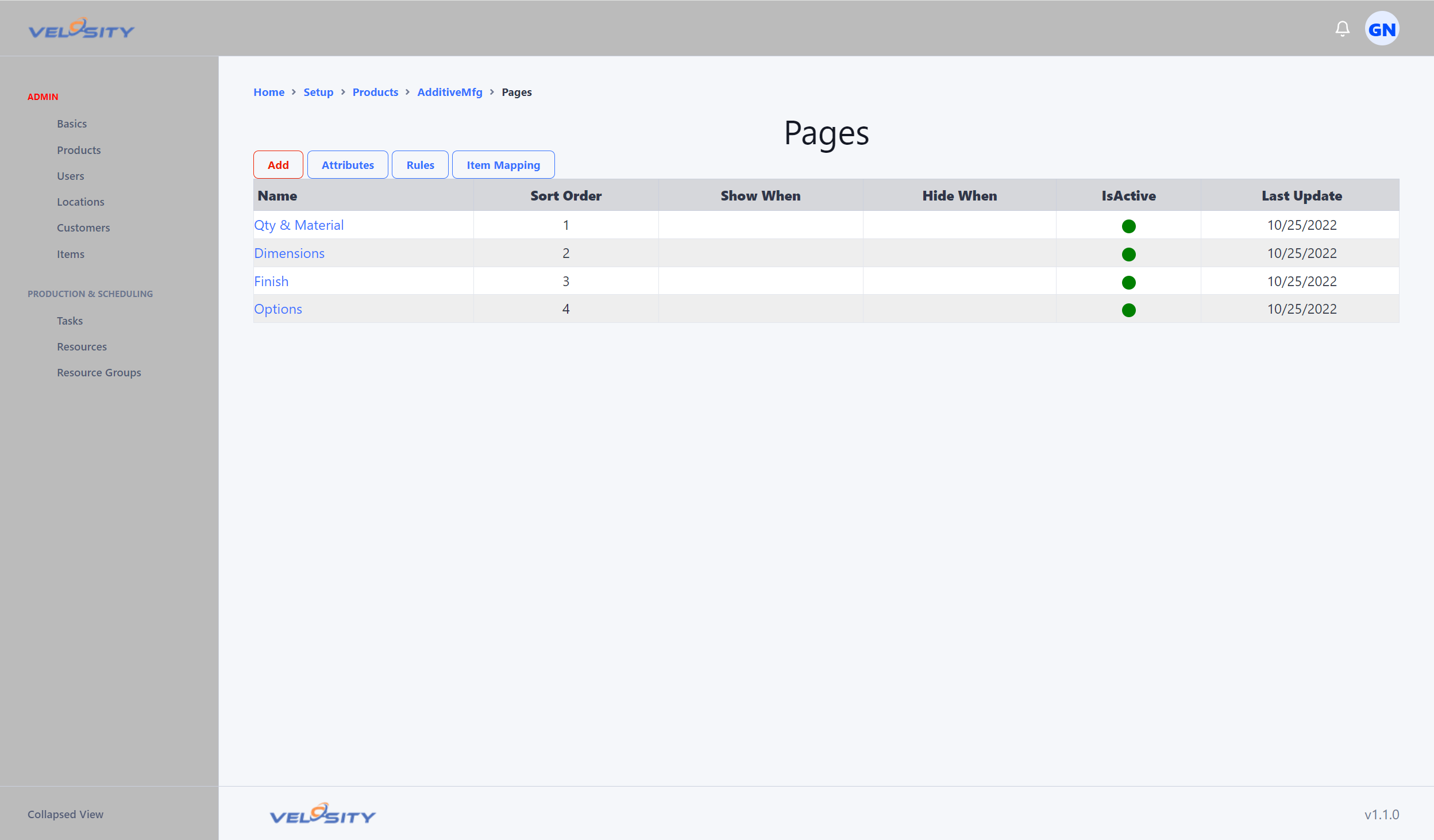The height and width of the screenshot is (840, 1434).
Task: Add a new page
Action: (x=278, y=165)
